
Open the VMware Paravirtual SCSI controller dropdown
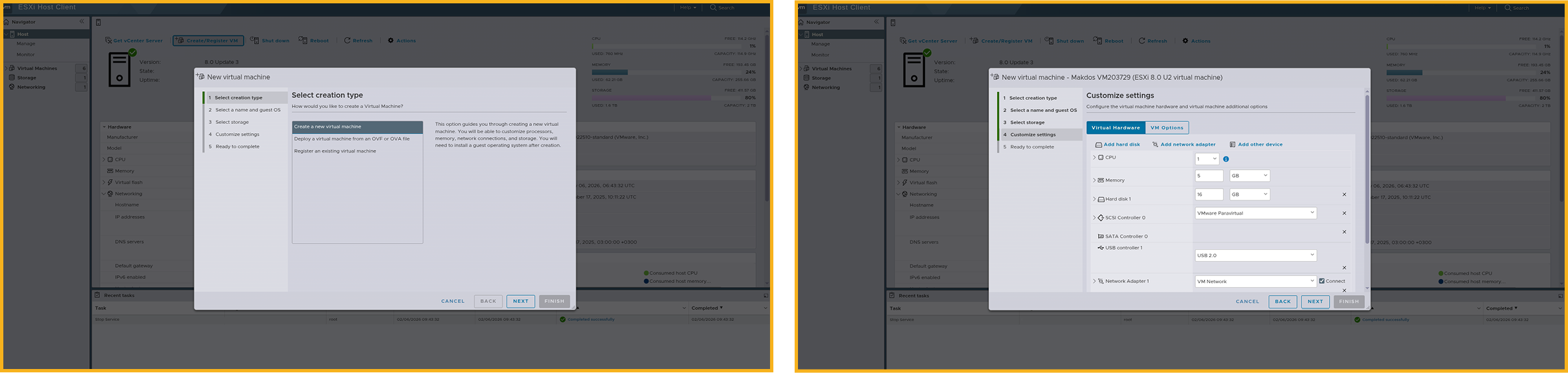pyautogui.click(x=1255, y=213)
